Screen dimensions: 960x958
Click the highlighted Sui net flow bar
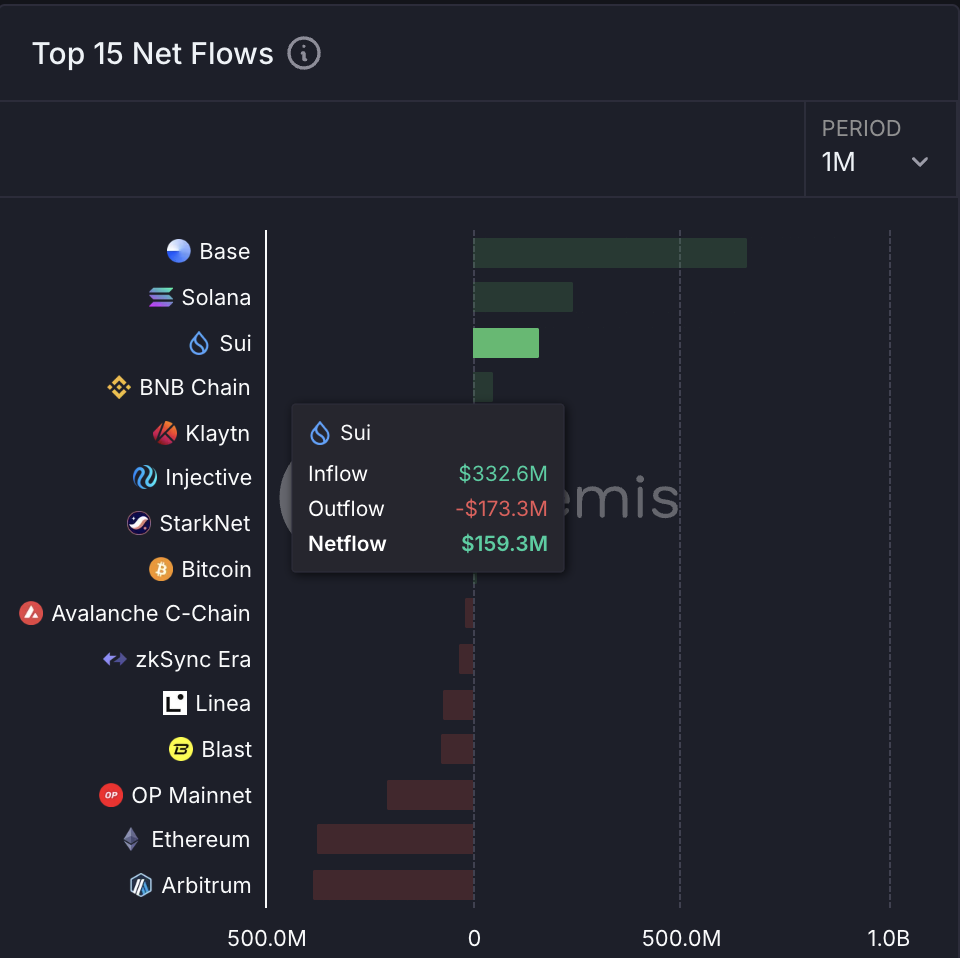pyautogui.click(x=506, y=343)
